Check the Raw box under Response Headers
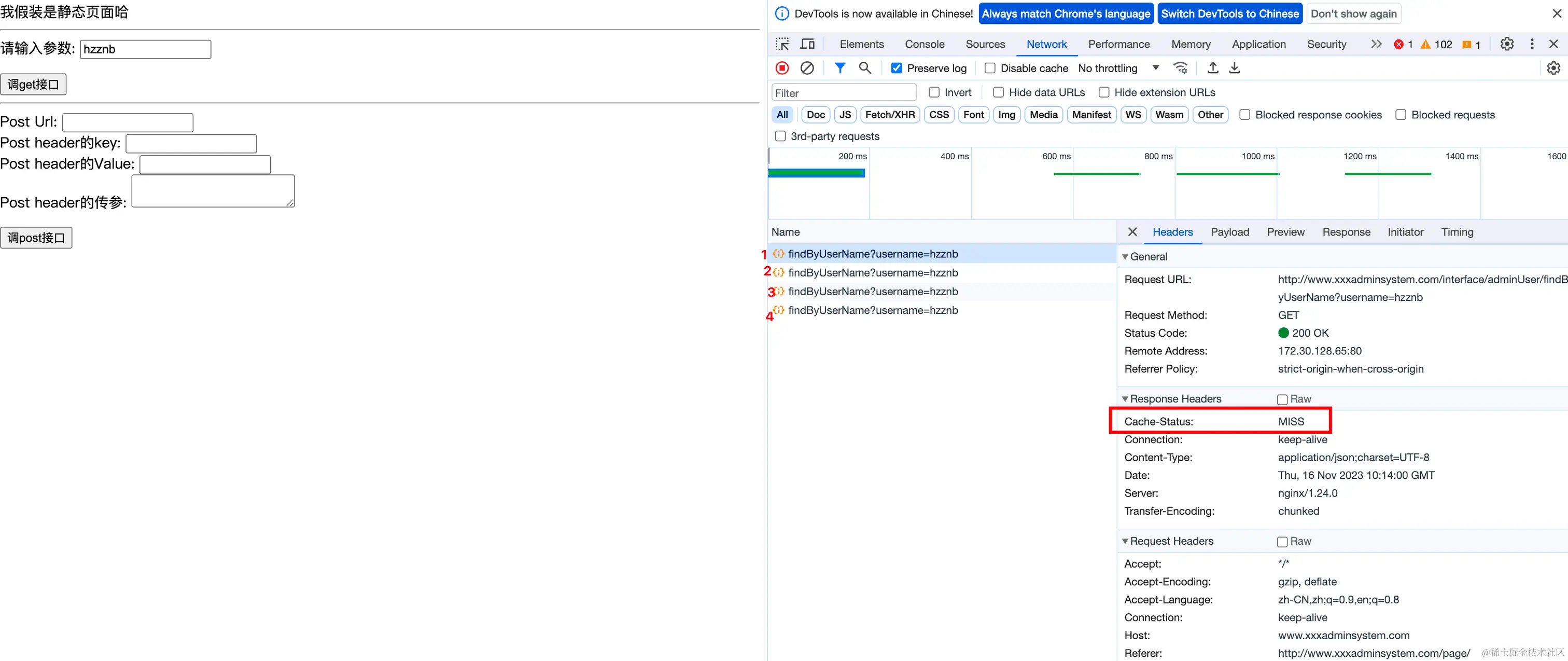The image size is (1568, 661). [x=1282, y=400]
